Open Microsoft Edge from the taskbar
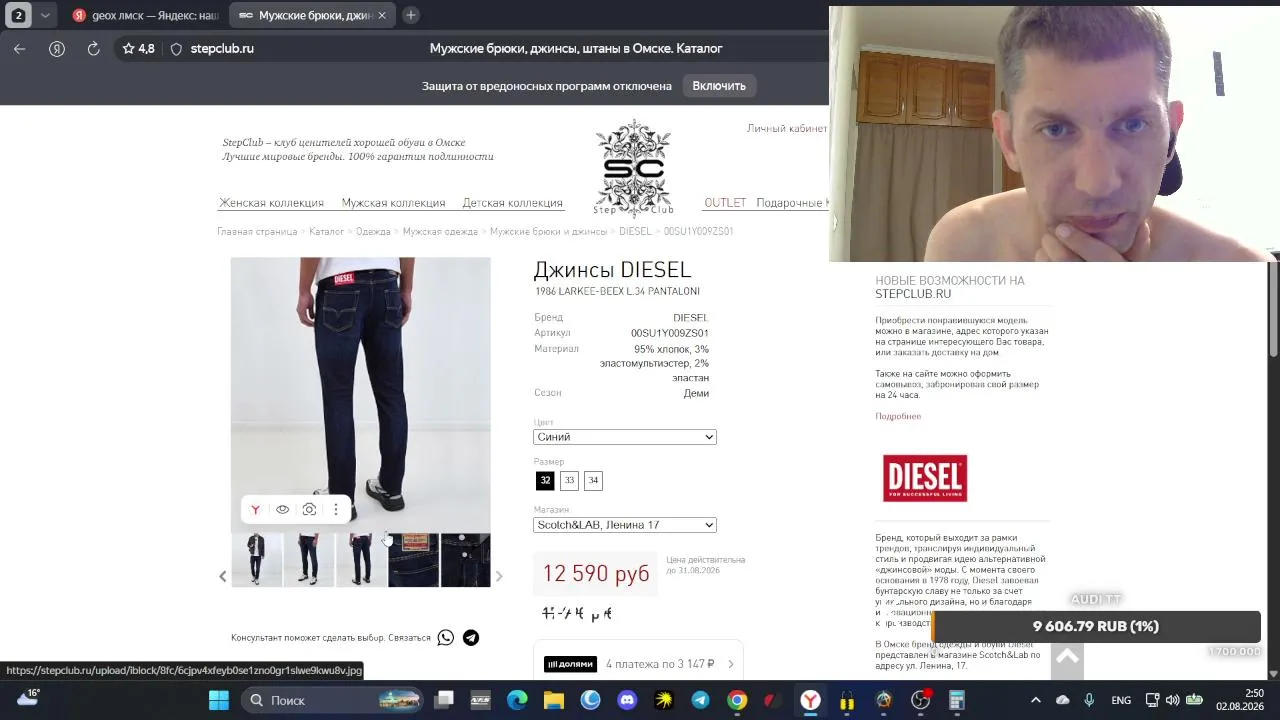Screen dimensions: 1280x720 point(517,700)
